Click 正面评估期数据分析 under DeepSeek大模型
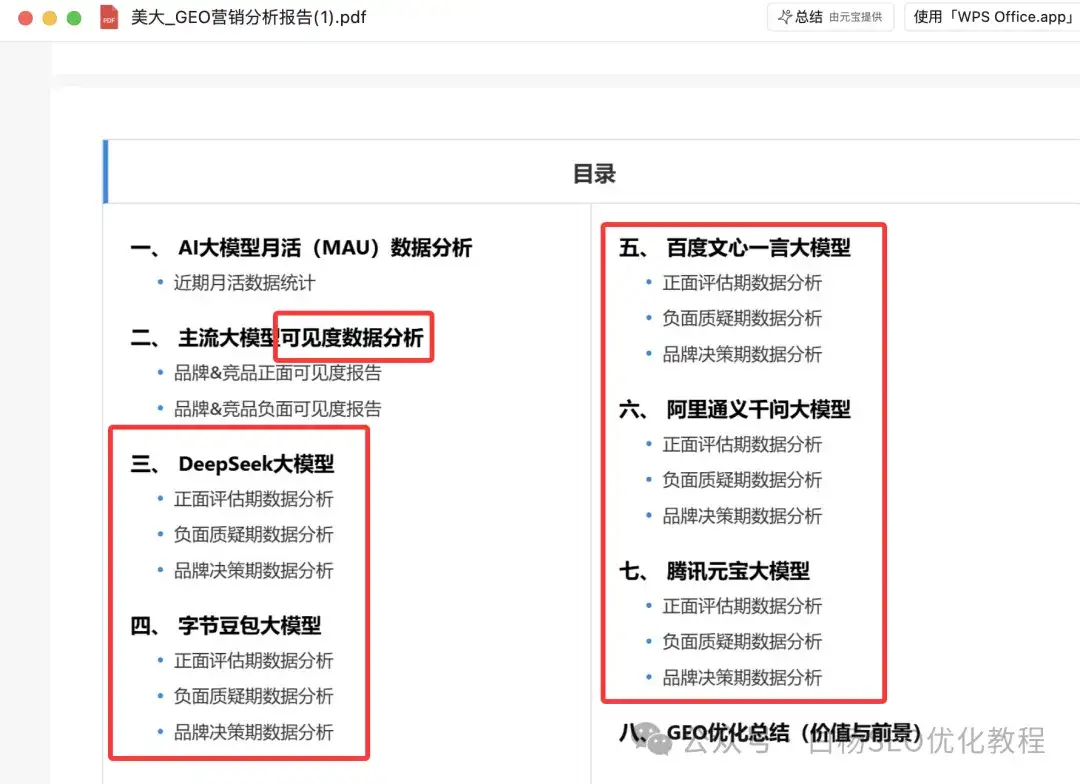1080x784 pixels. 253,499
